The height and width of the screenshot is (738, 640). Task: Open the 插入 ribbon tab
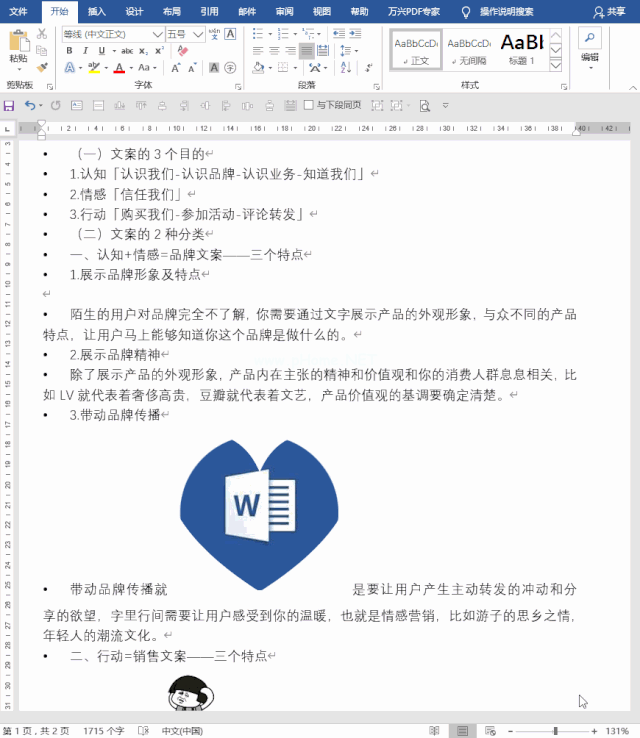pos(96,12)
